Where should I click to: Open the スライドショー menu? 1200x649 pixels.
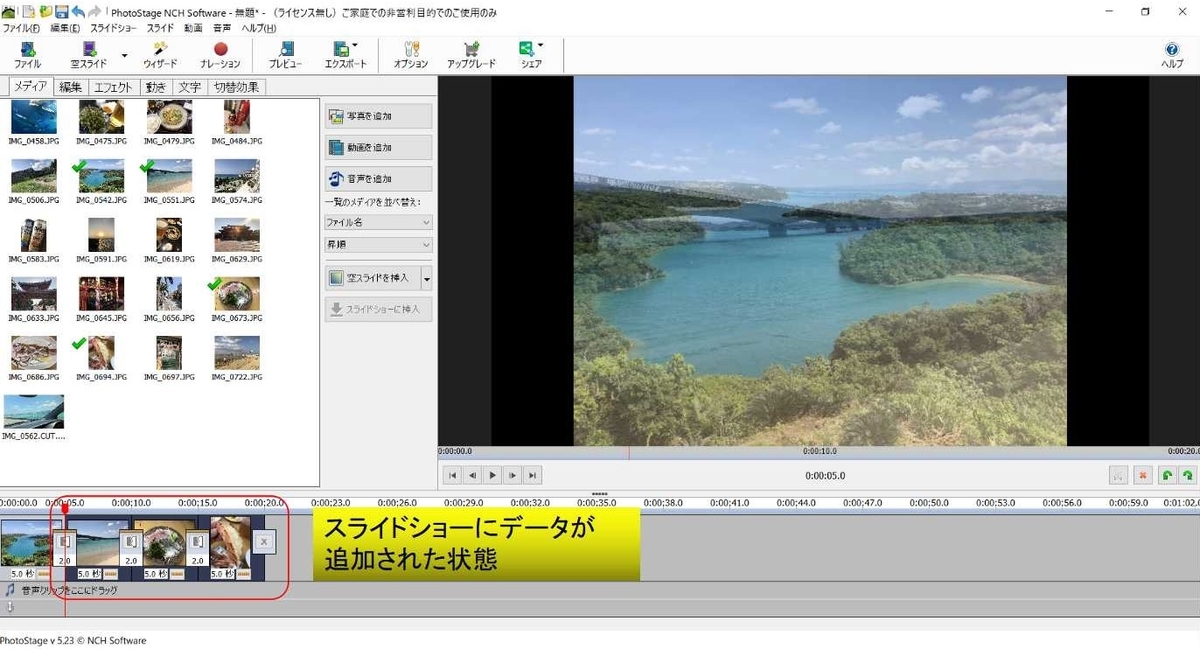tap(113, 28)
